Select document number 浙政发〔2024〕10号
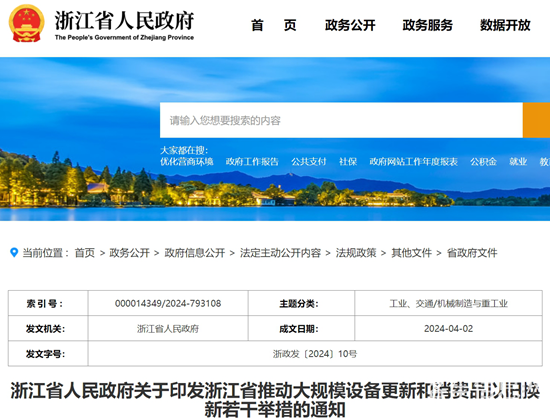This screenshot has width=550, height=420. 315,354
